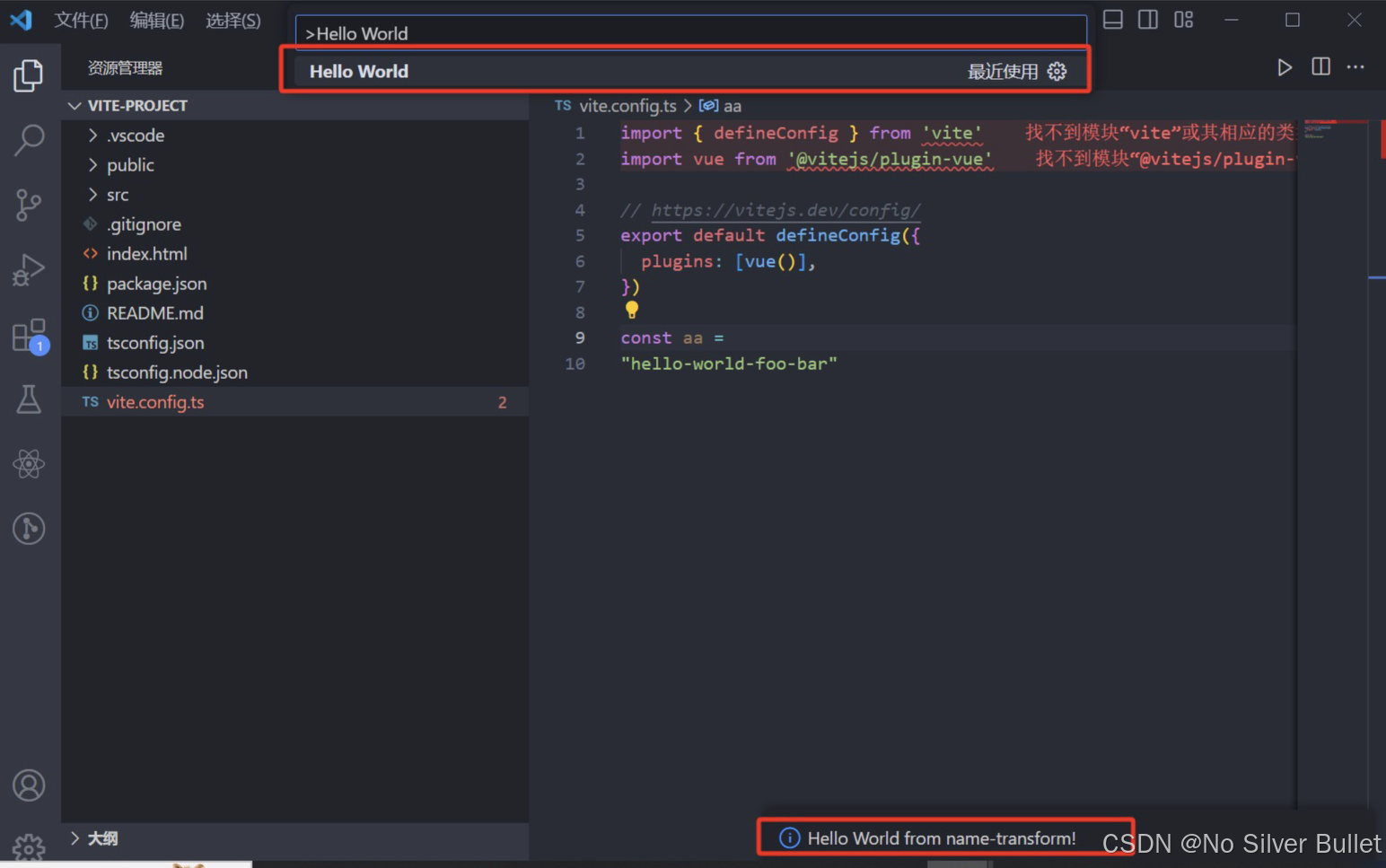Image resolution: width=1386 pixels, height=868 pixels.
Task: Open Source Control view in activity bar
Action: coord(29,205)
